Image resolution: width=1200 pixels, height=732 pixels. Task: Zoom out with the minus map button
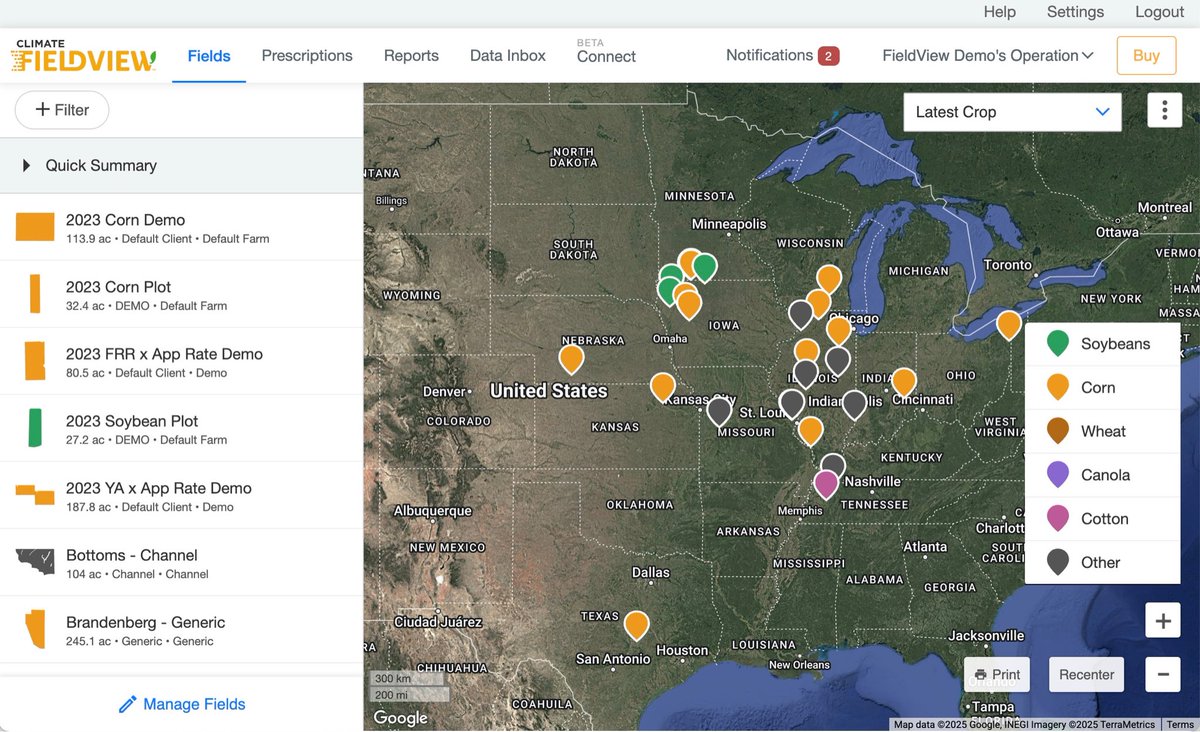(1163, 675)
